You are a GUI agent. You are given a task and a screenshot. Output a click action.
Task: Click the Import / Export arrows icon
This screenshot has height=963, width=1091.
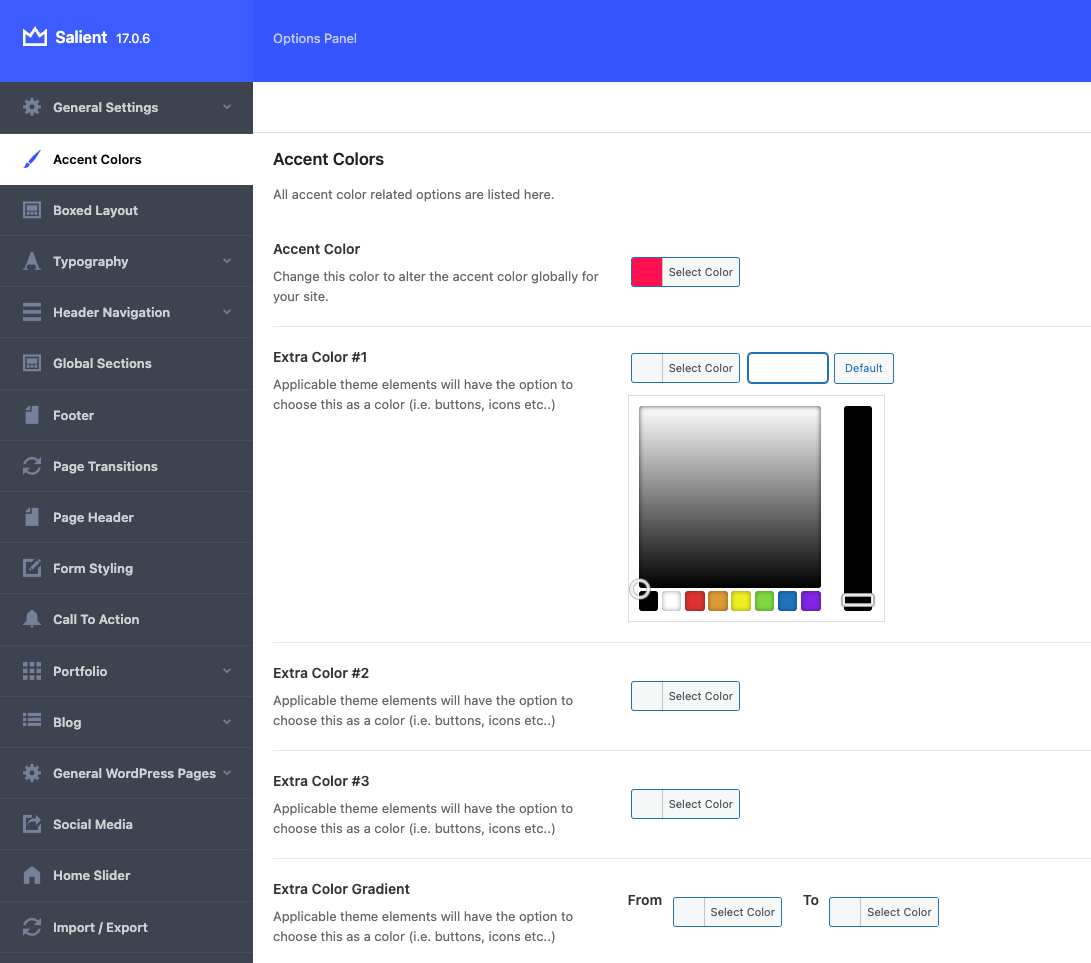pyautogui.click(x=30, y=927)
